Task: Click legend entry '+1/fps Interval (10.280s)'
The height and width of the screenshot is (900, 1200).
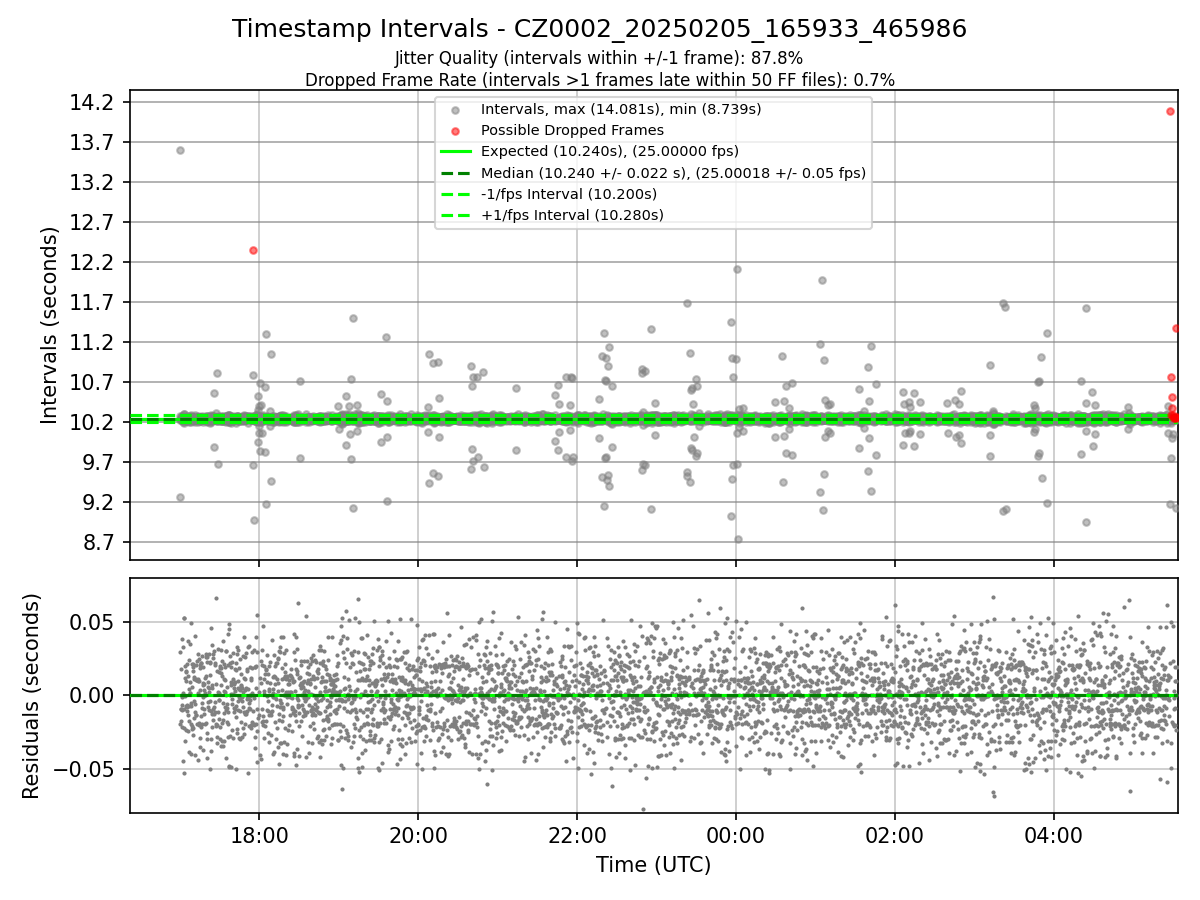Action: coord(572,215)
